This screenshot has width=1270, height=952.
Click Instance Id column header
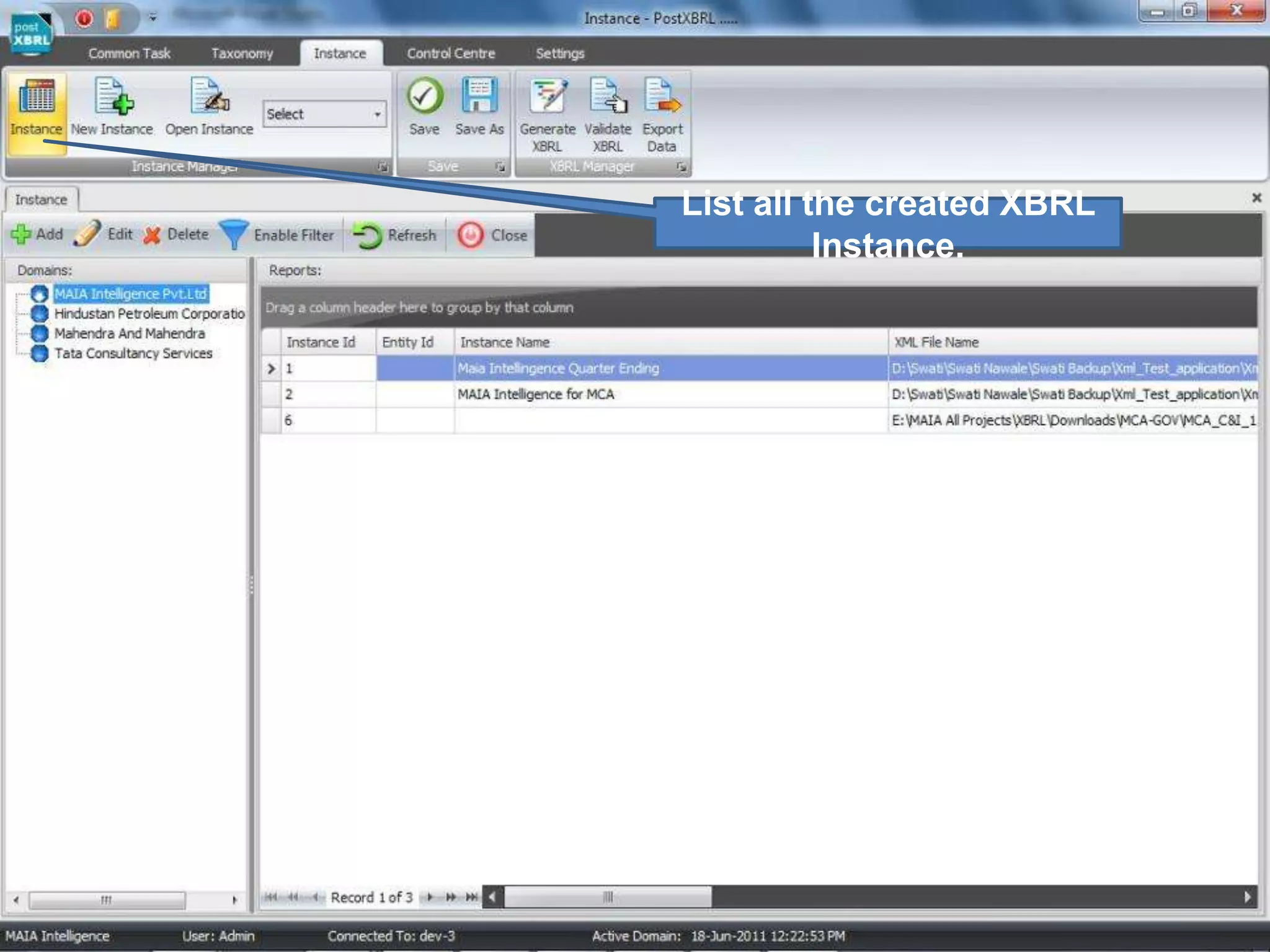[329, 342]
